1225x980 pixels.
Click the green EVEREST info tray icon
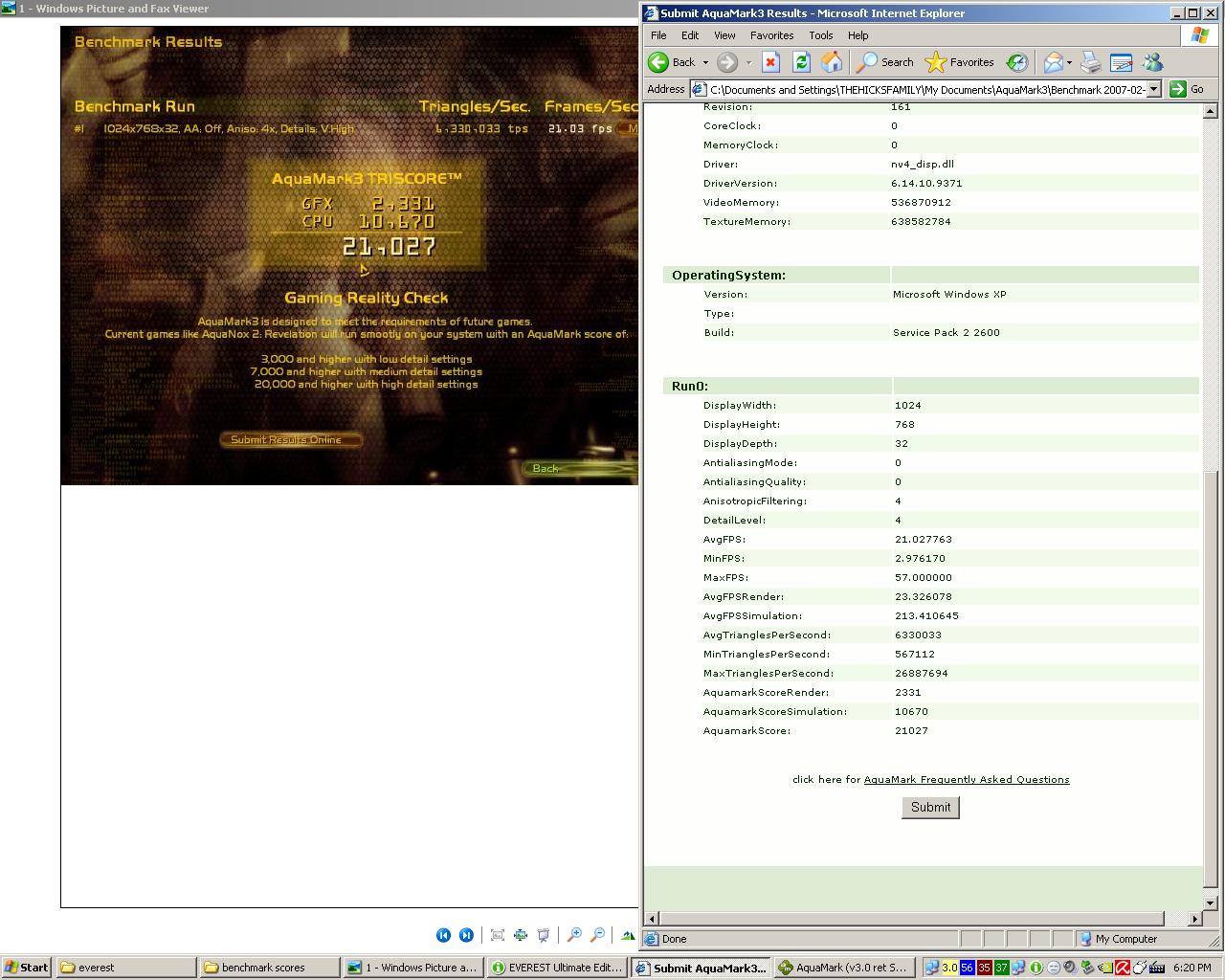(1036, 968)
